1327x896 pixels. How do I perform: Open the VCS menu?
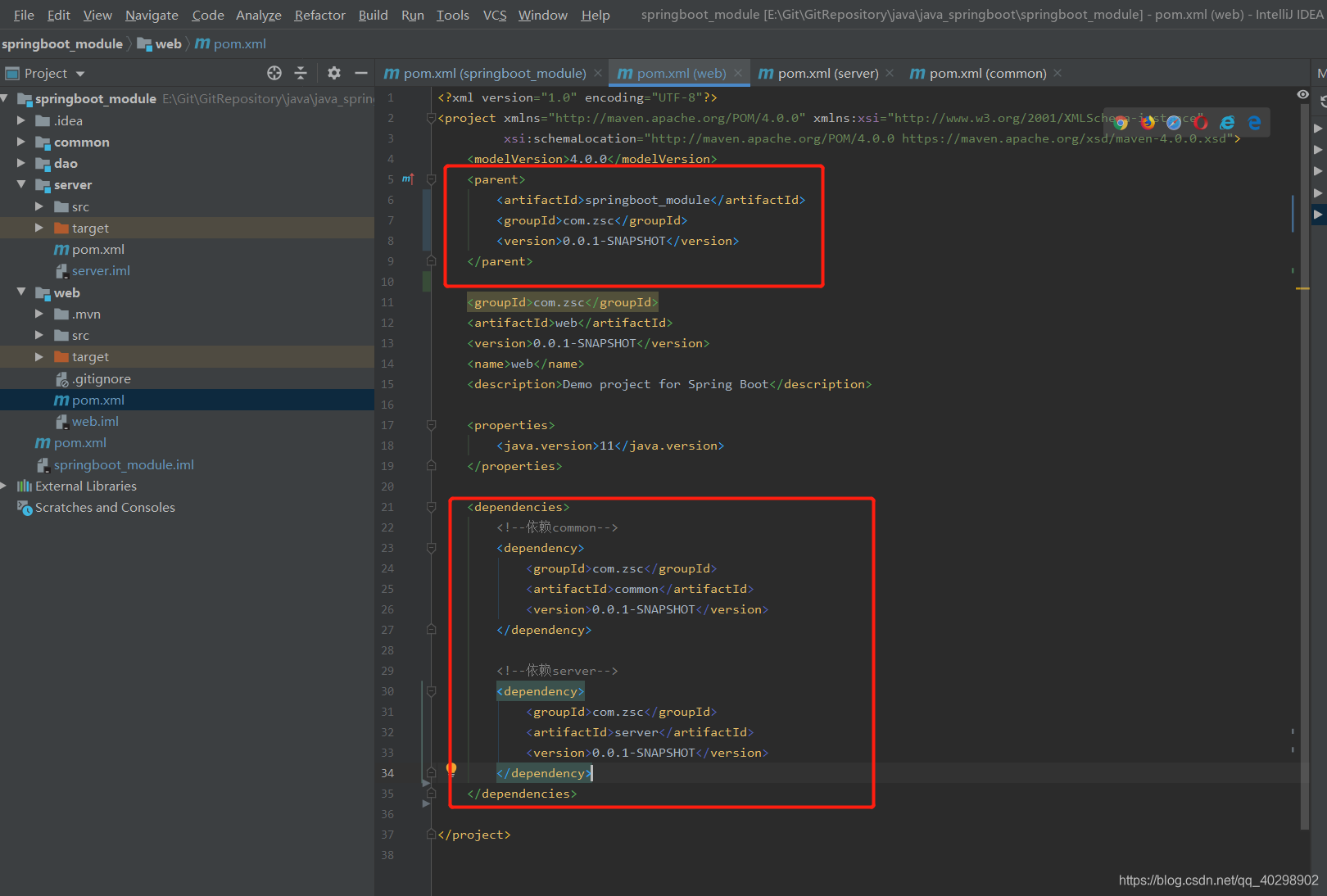[495, 15]
